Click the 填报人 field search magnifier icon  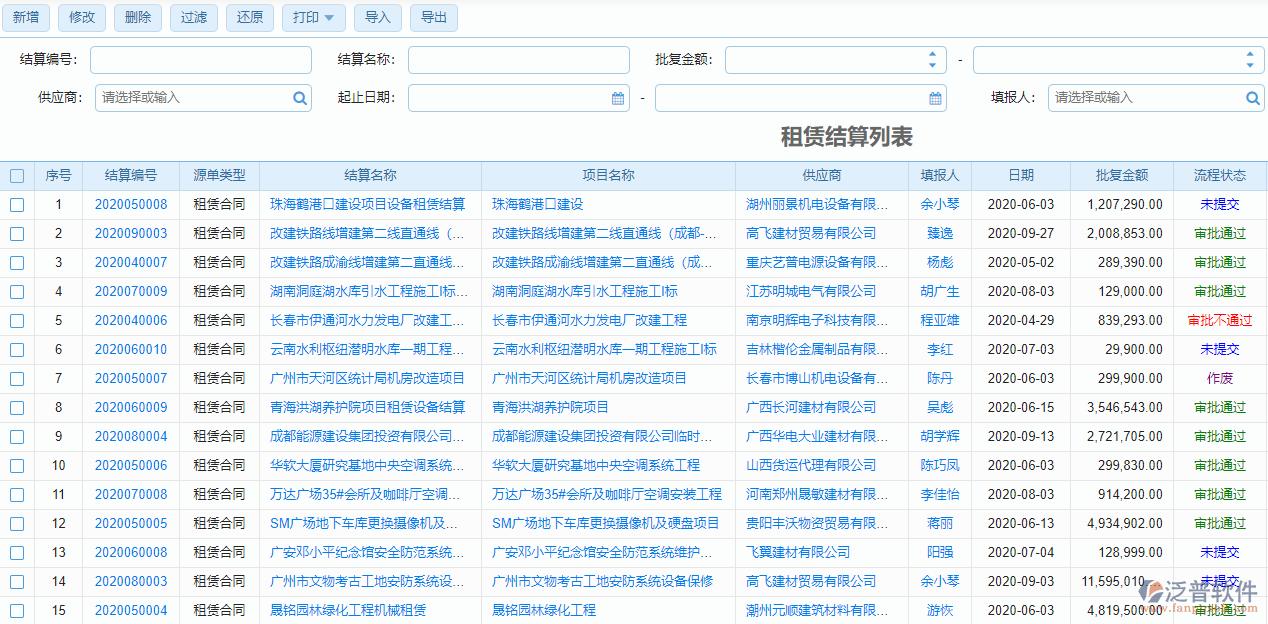click(1253, 98)
